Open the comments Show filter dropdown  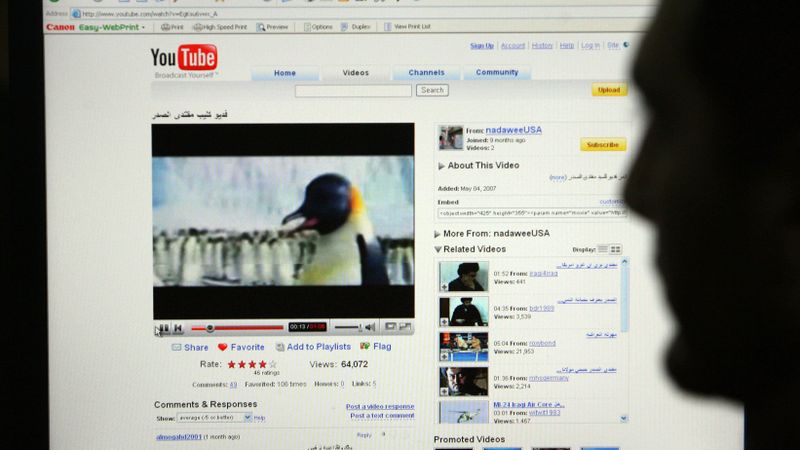214,417
